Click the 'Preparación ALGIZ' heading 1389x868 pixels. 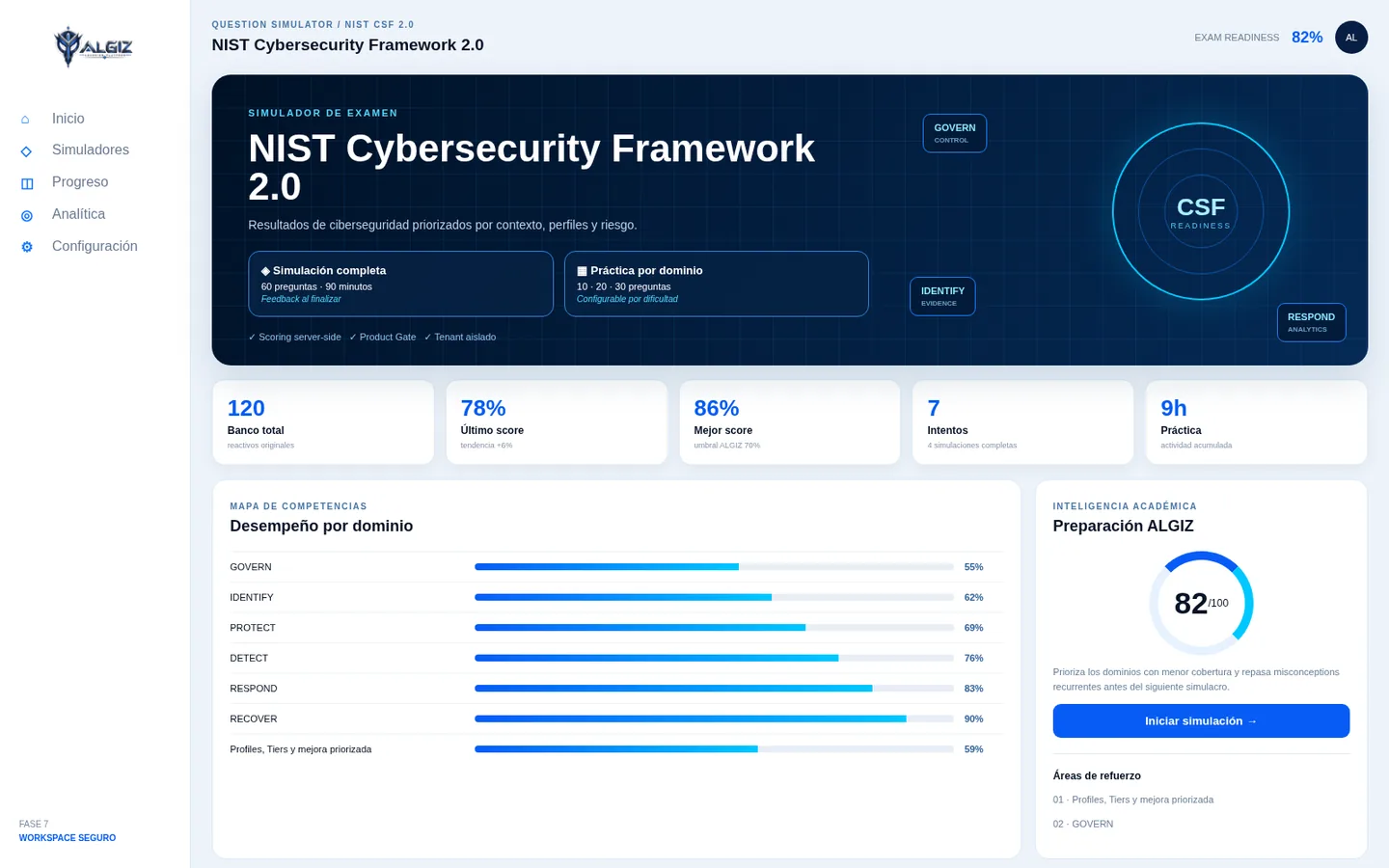coord(1123,526)
